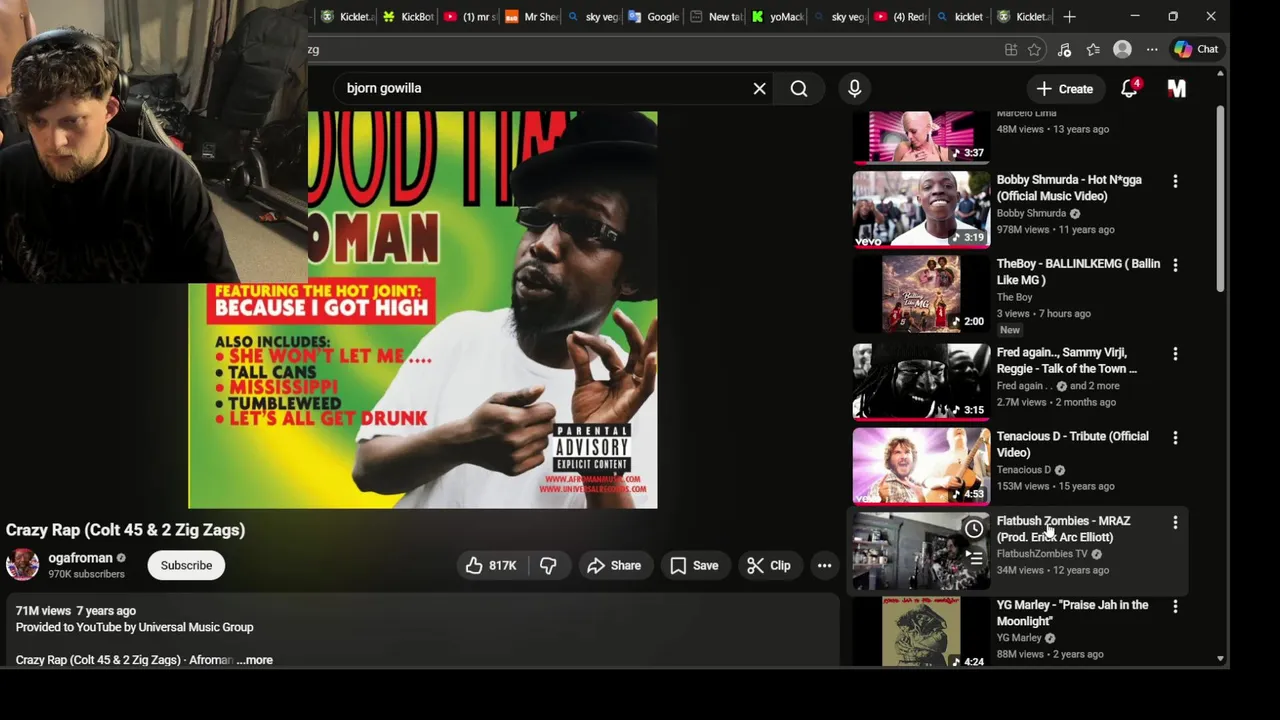Screen dimensions: 1280x720
Task: Switch to the (4) Redr YouTube tab
Action: (900, 17)
